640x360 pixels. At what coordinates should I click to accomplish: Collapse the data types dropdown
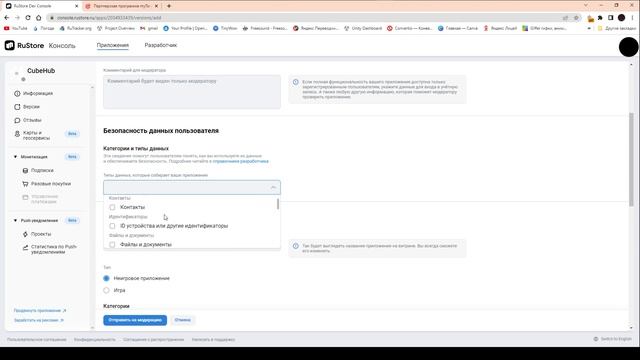(273, 187)
